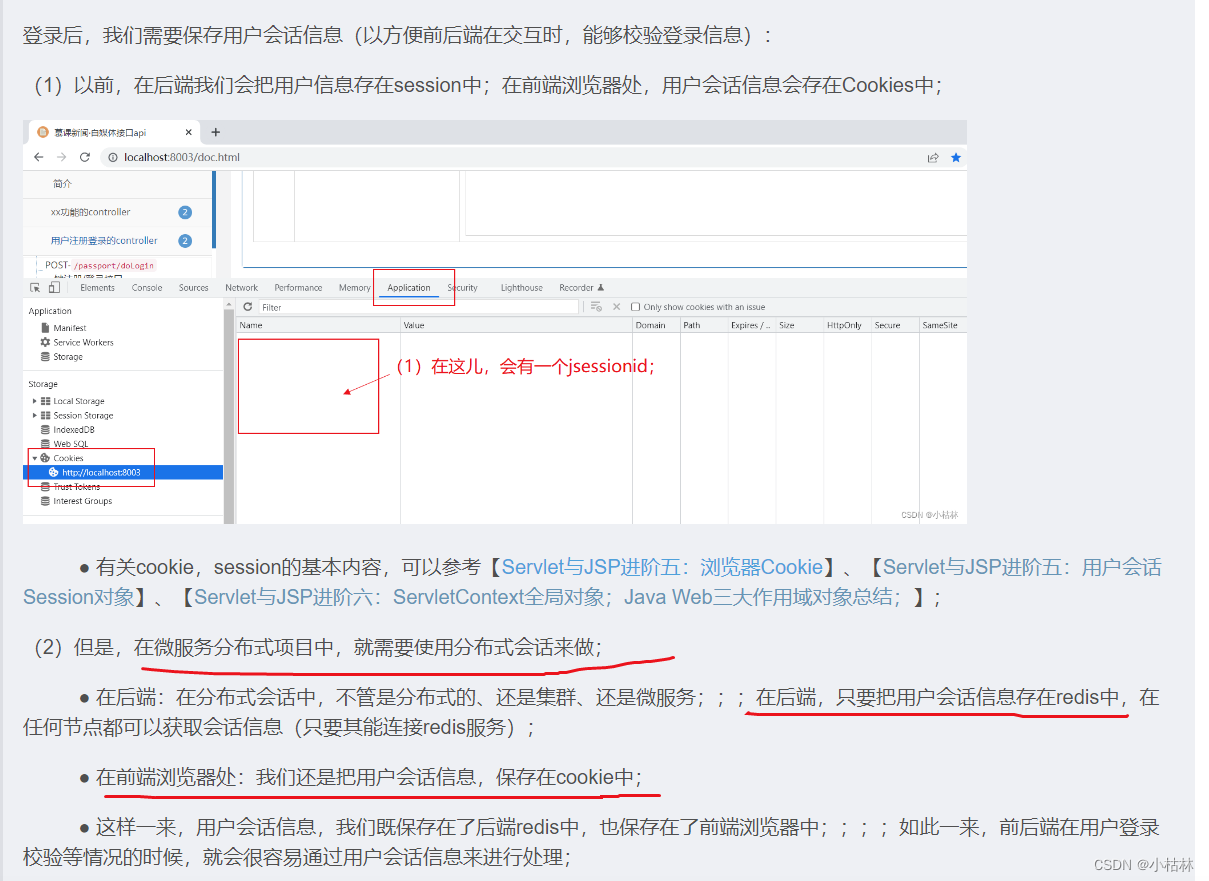The width and height of the screenshot is (1209, 881).
Task: Click the IndexedDB database icon
Action: tap(45, 430)
